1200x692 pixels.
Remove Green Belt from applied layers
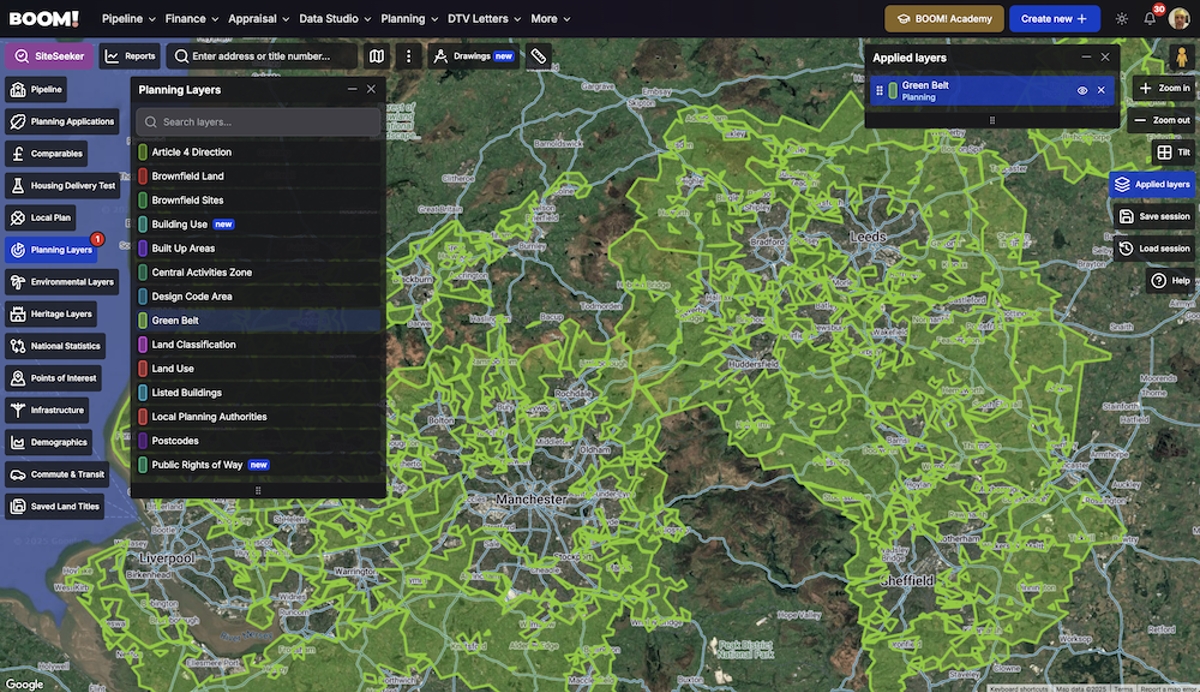1101,90
